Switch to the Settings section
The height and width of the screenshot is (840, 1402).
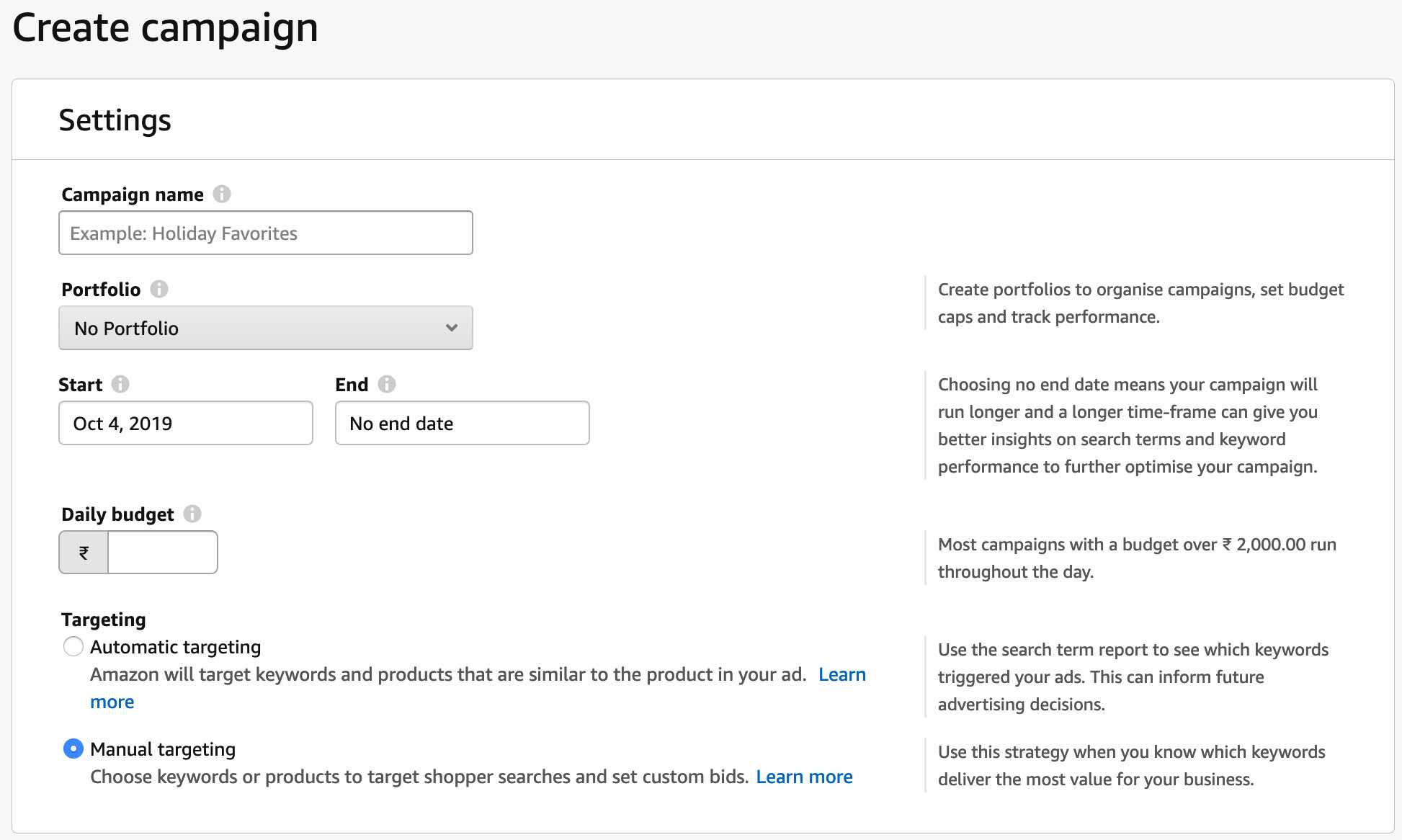(x=115, y=120)
